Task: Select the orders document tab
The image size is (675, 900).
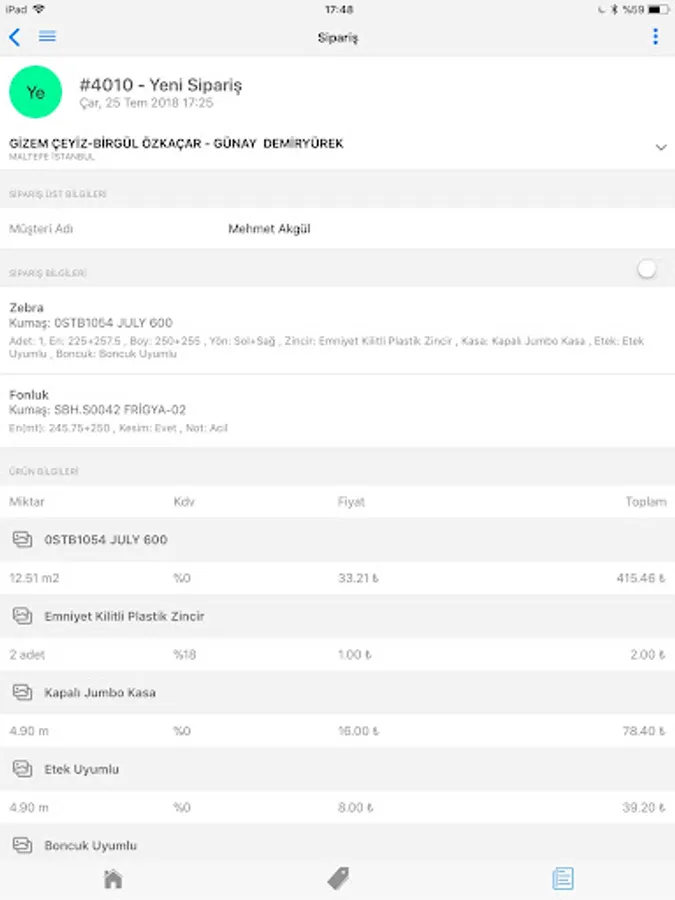Action: (563, 879)
